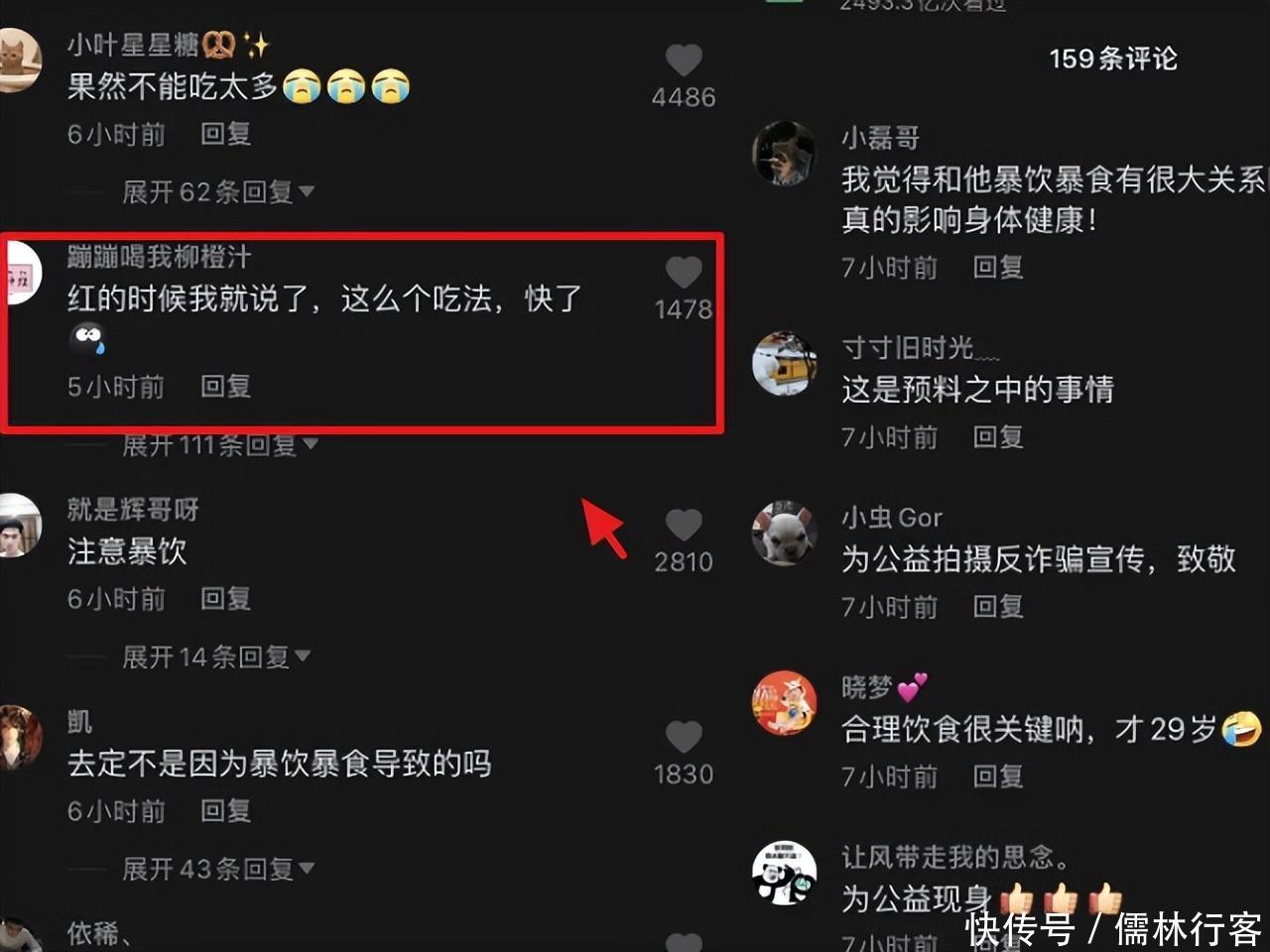Open 小磊哥's profile avatar
This screenshot has height=952, width=1270.
click(x=784, y=154)
